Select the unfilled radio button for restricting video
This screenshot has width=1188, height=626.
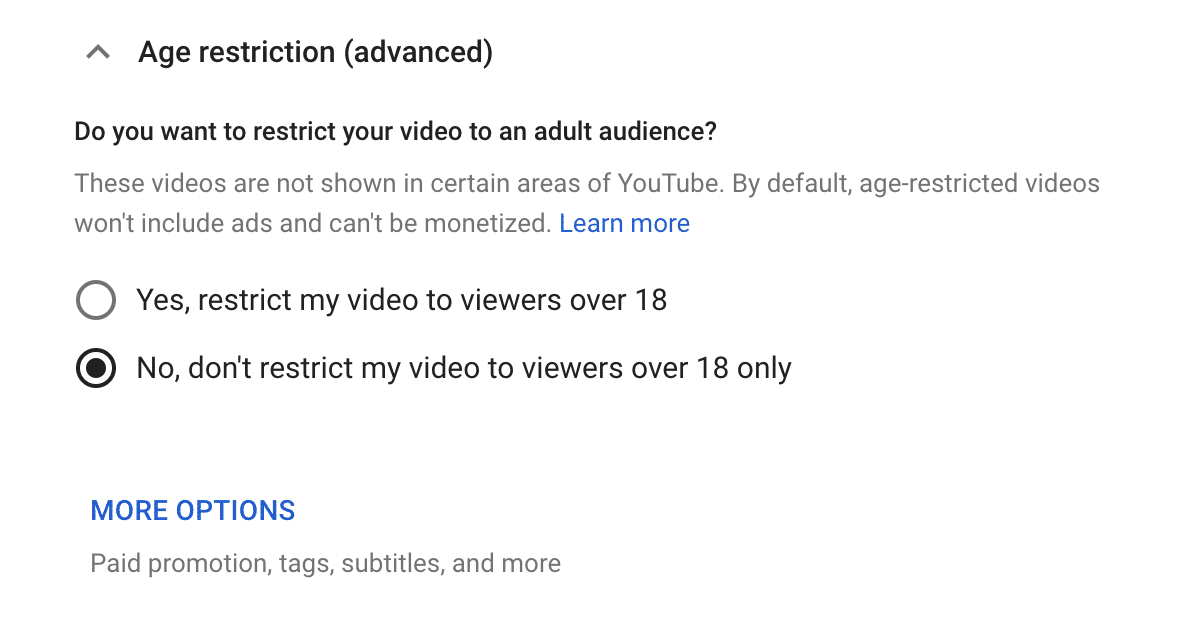(96, 299)
